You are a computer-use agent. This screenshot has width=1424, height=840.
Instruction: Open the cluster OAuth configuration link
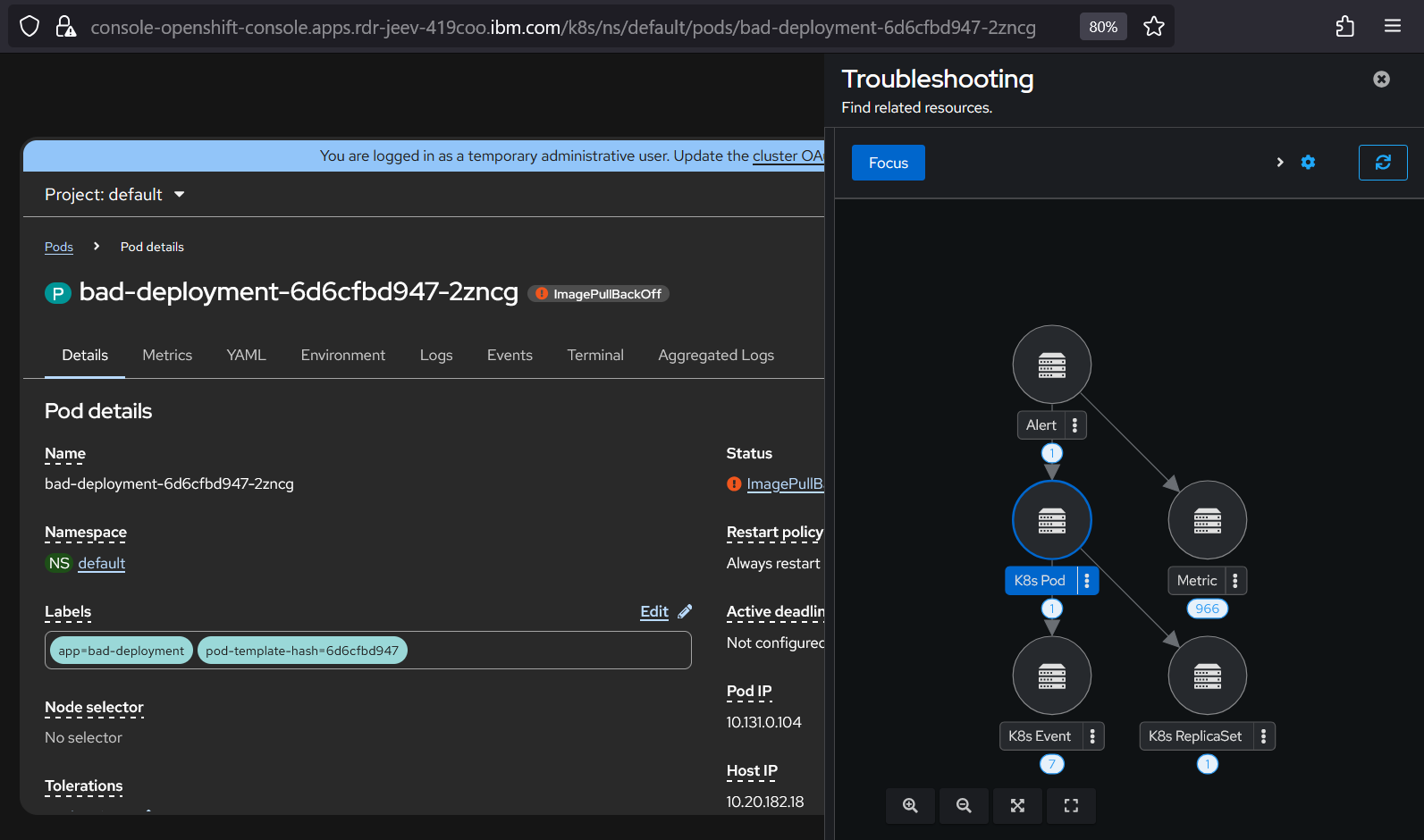(x=788, y=155)
